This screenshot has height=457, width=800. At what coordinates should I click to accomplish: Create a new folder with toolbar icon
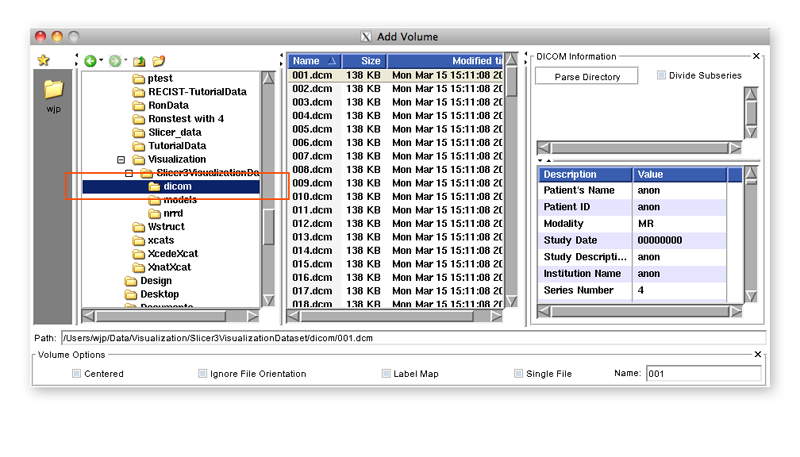[159, 61]
